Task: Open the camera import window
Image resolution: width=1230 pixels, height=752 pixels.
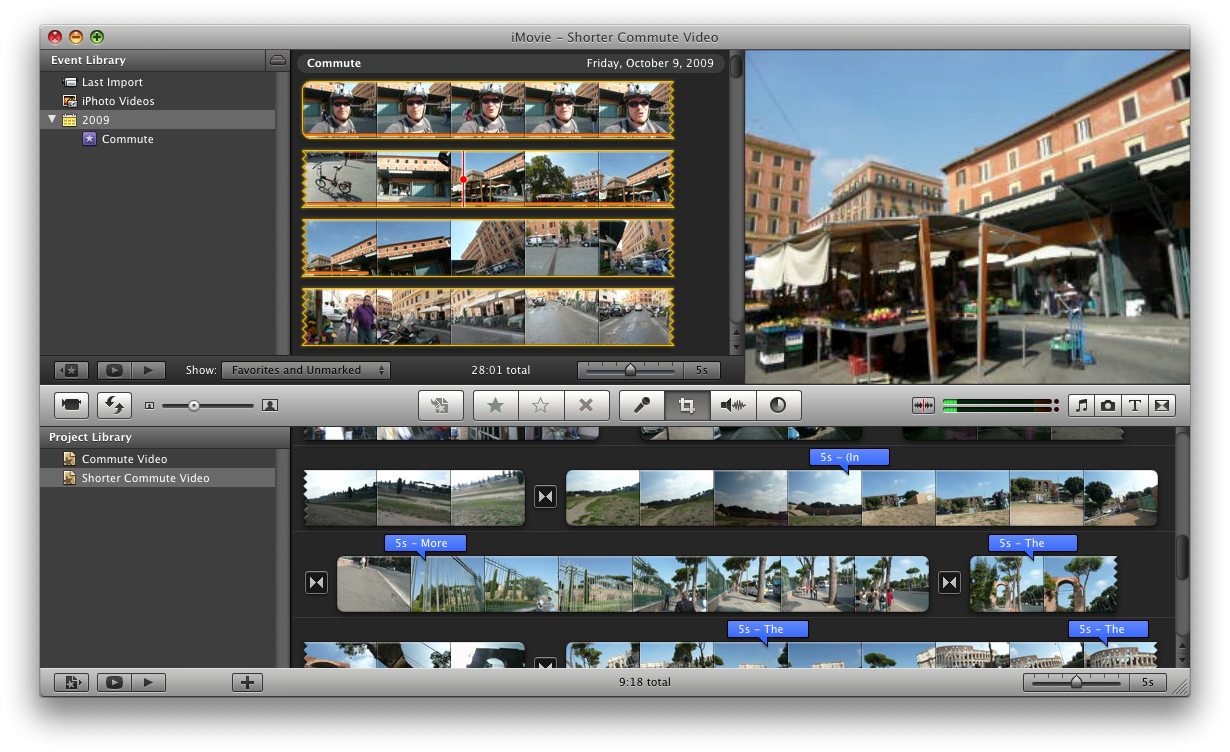Action: 72,405
